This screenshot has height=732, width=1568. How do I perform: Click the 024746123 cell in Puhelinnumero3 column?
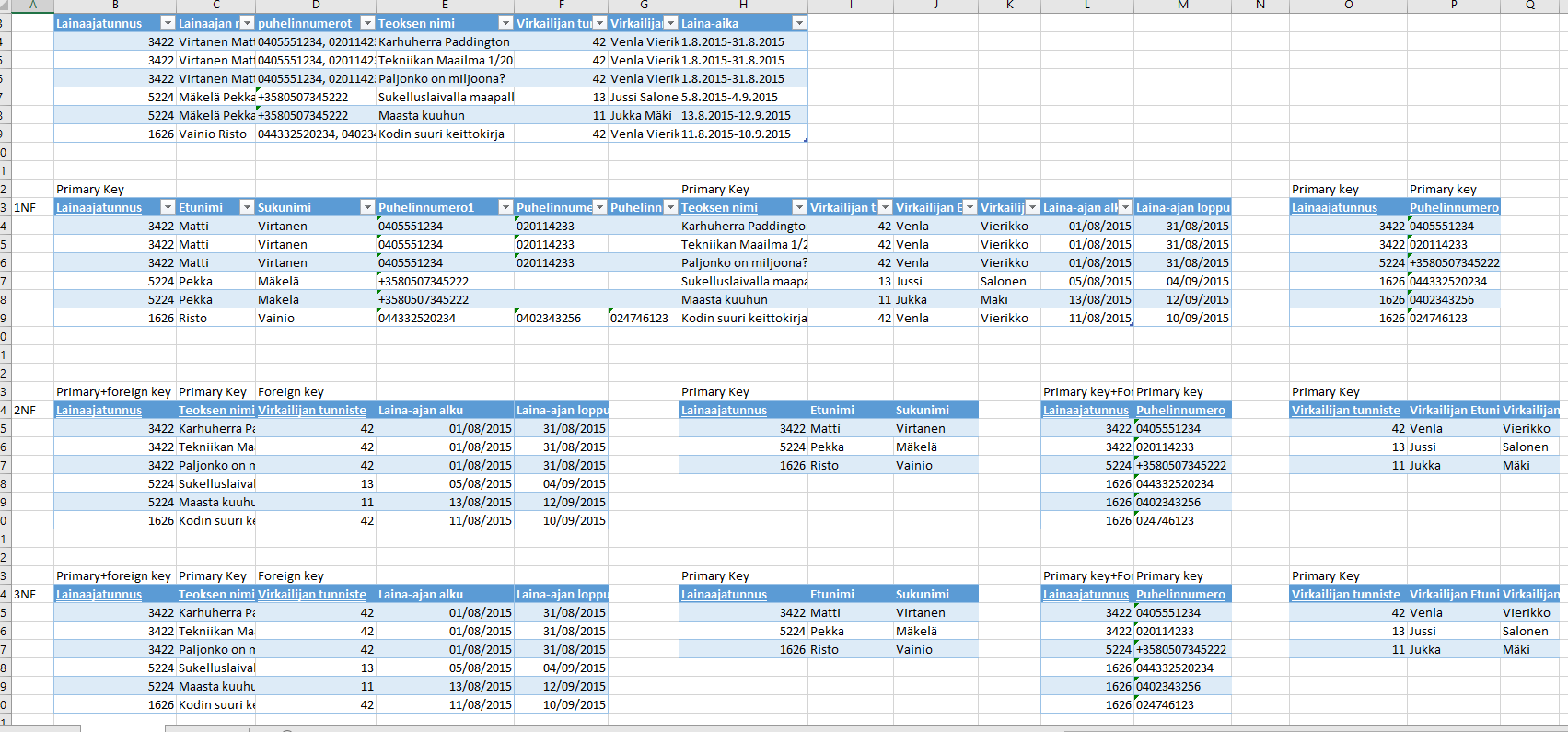click(x=643, y=318)
